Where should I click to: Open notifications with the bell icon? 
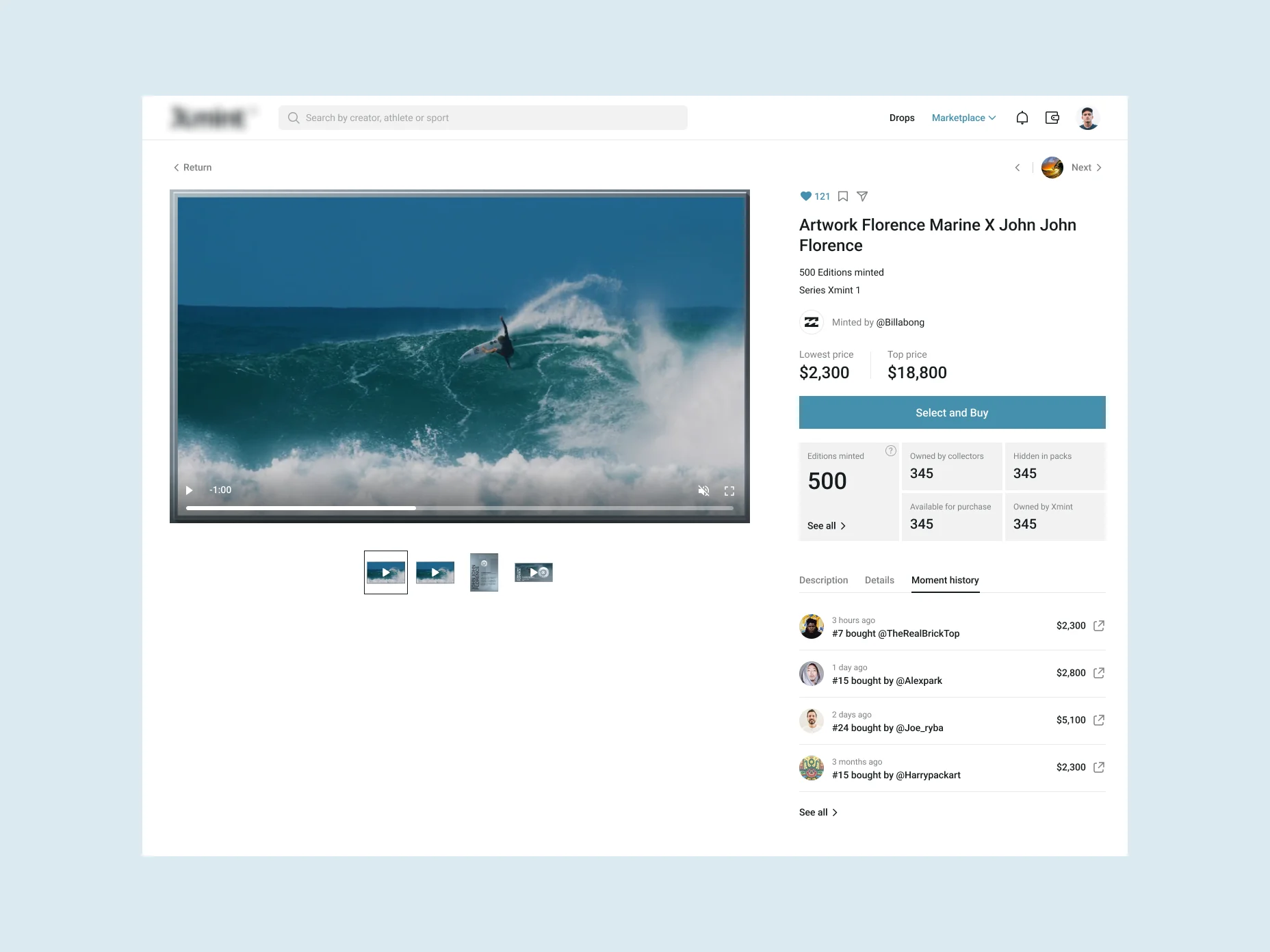1022,118
